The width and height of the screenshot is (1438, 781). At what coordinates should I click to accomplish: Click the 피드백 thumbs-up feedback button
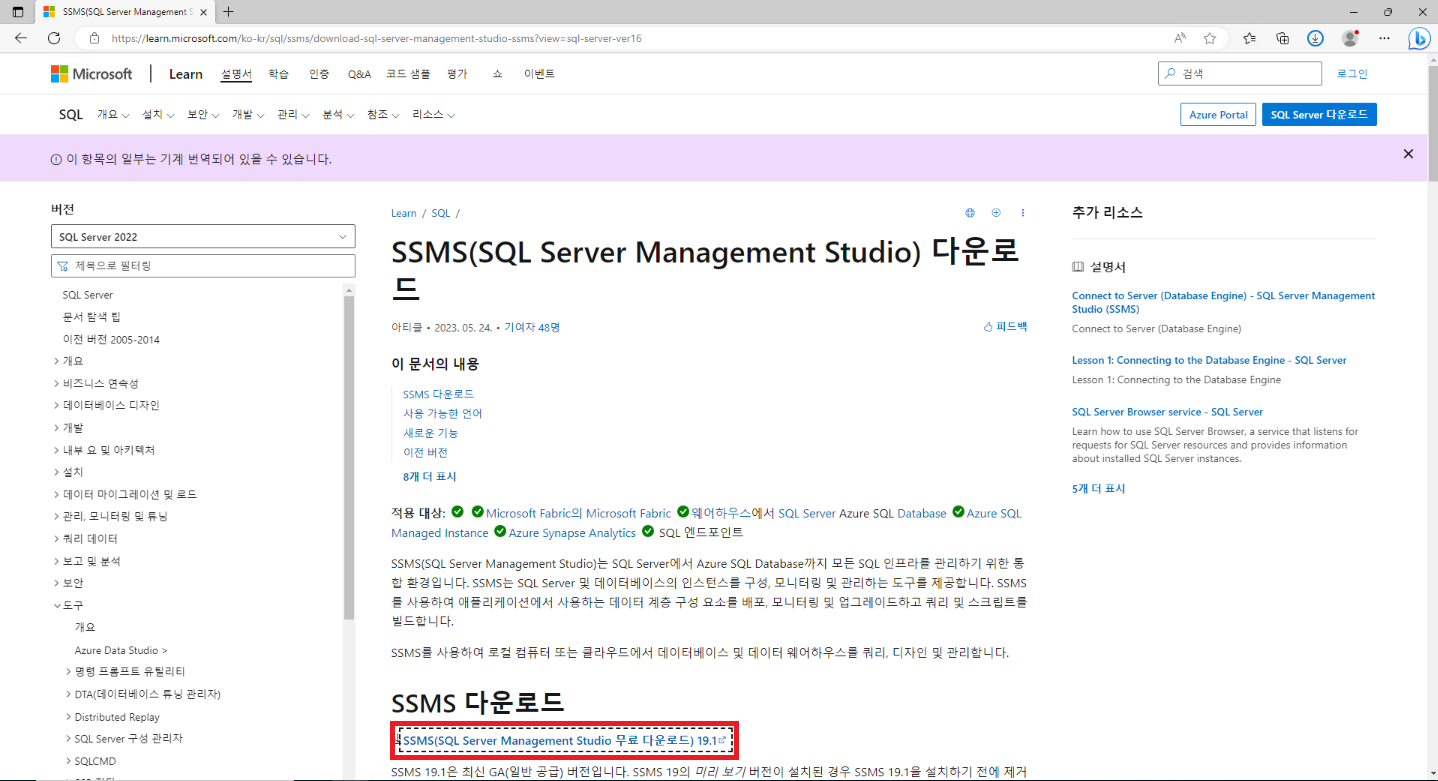[x=1005, y=327]
